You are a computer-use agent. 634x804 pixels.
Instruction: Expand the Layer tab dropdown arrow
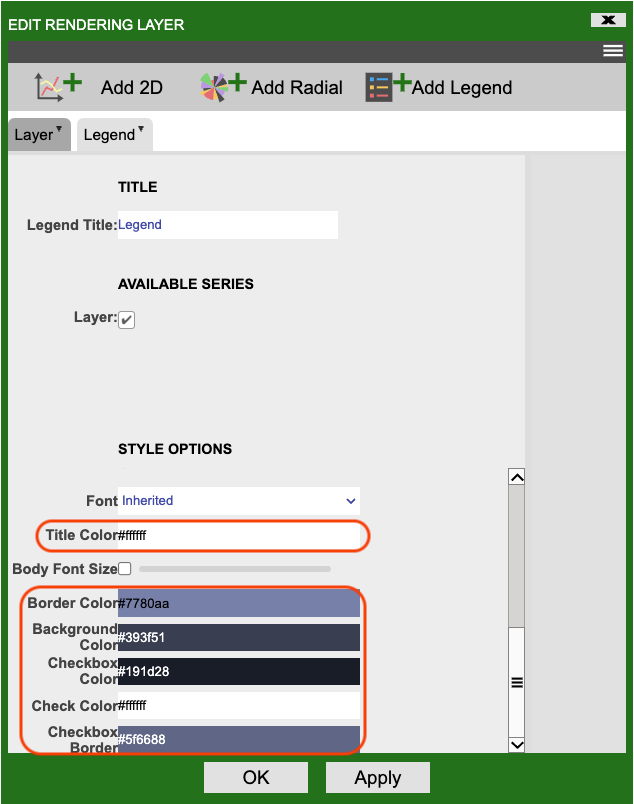(59, 130)
